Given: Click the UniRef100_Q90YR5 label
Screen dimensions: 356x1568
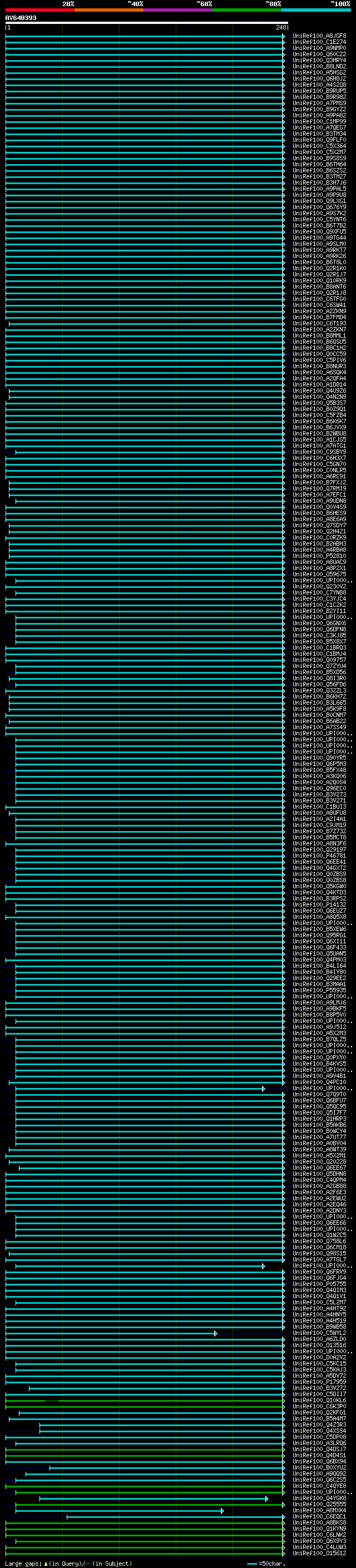Looking at the screenshot, I should [319, 758].
